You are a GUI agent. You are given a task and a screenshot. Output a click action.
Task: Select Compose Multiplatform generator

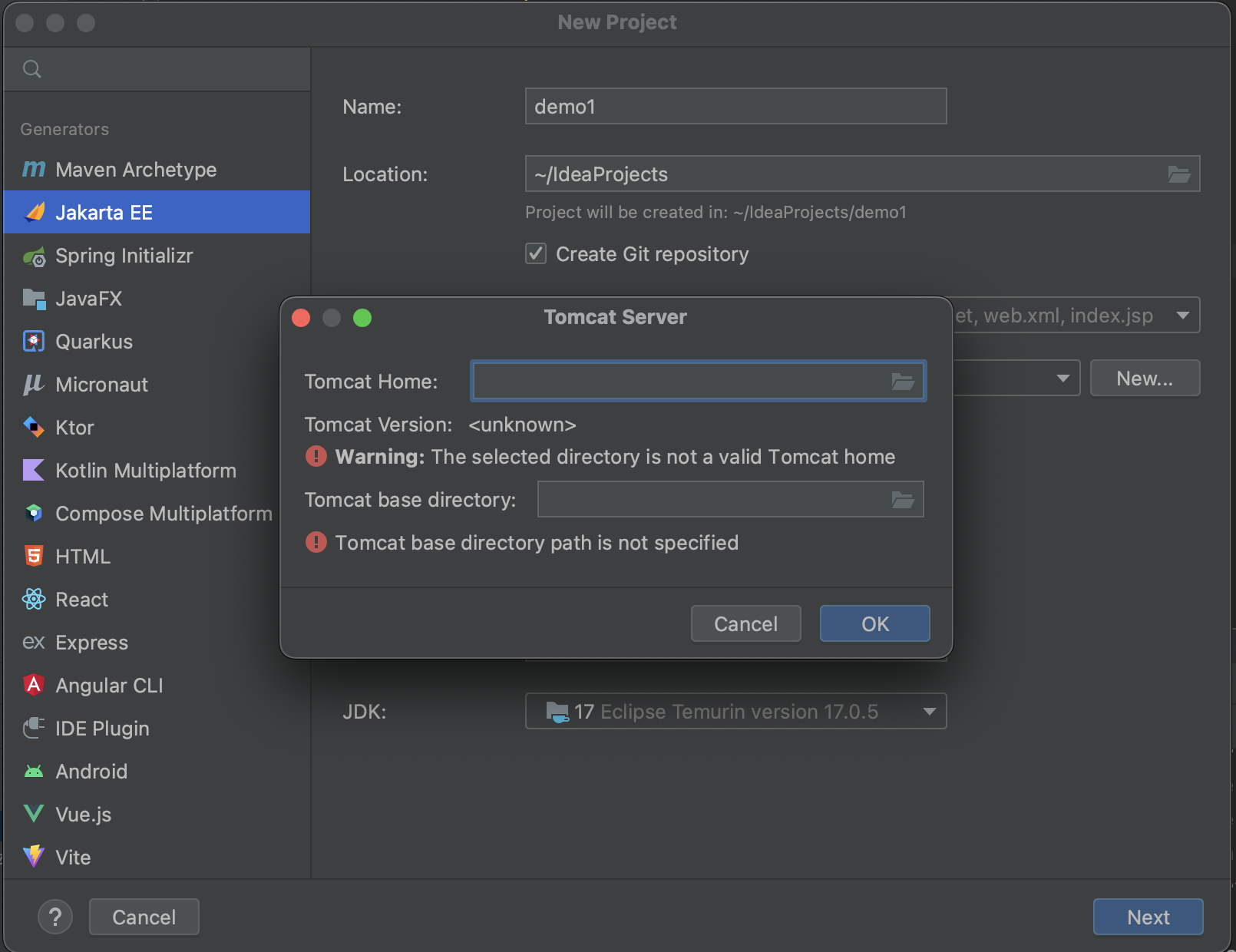click(157, 513)
